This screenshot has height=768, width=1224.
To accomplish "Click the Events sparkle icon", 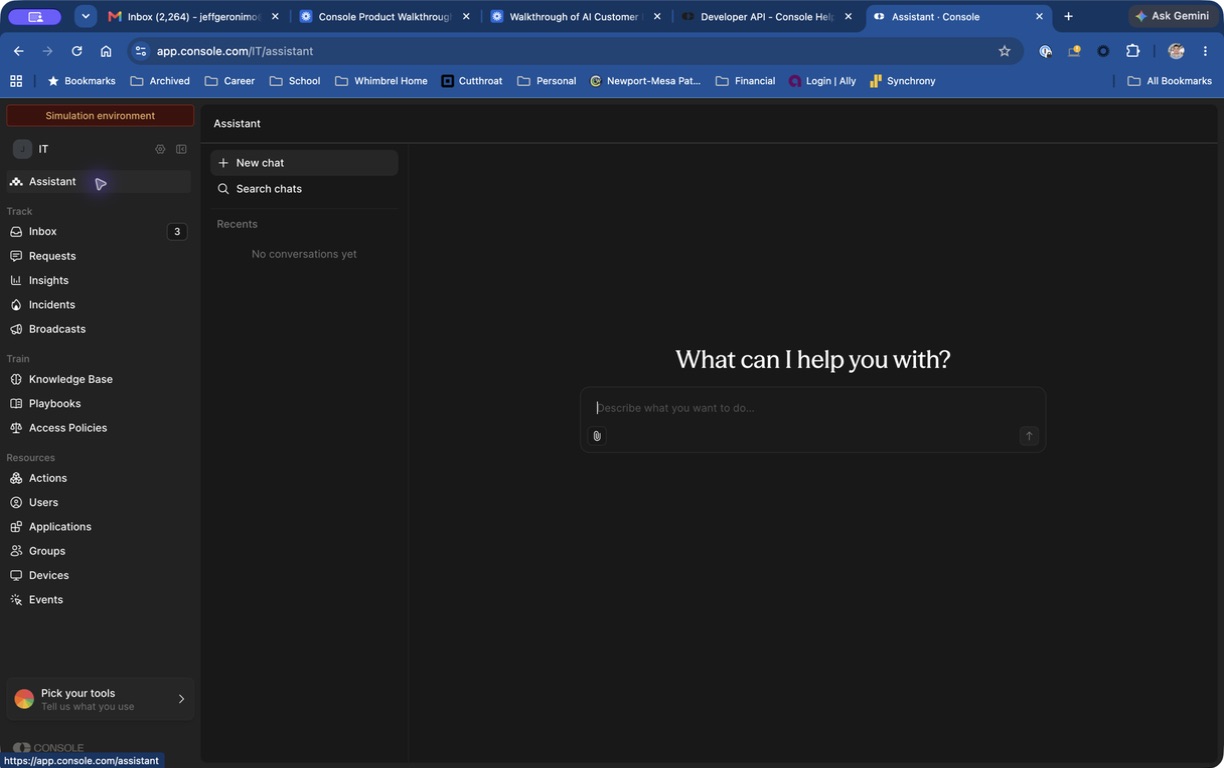I will click(x=16, y=600).
